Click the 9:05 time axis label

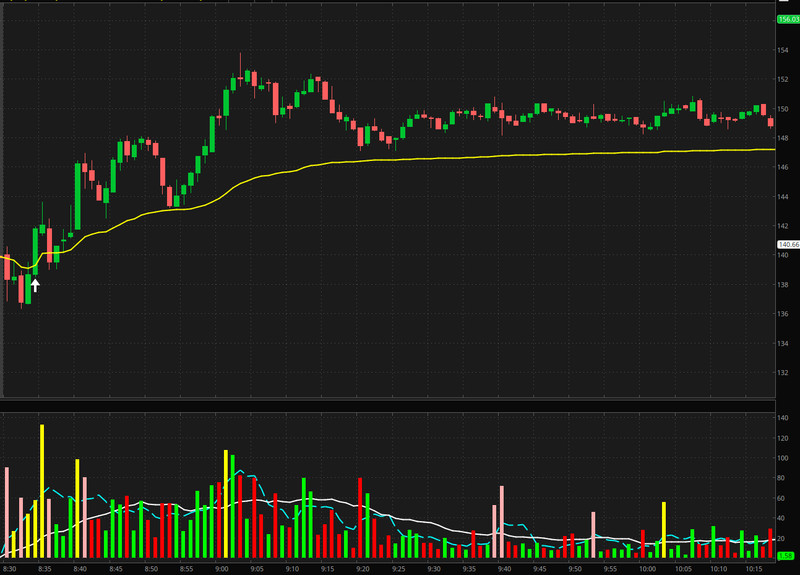[x=257, y=569]
